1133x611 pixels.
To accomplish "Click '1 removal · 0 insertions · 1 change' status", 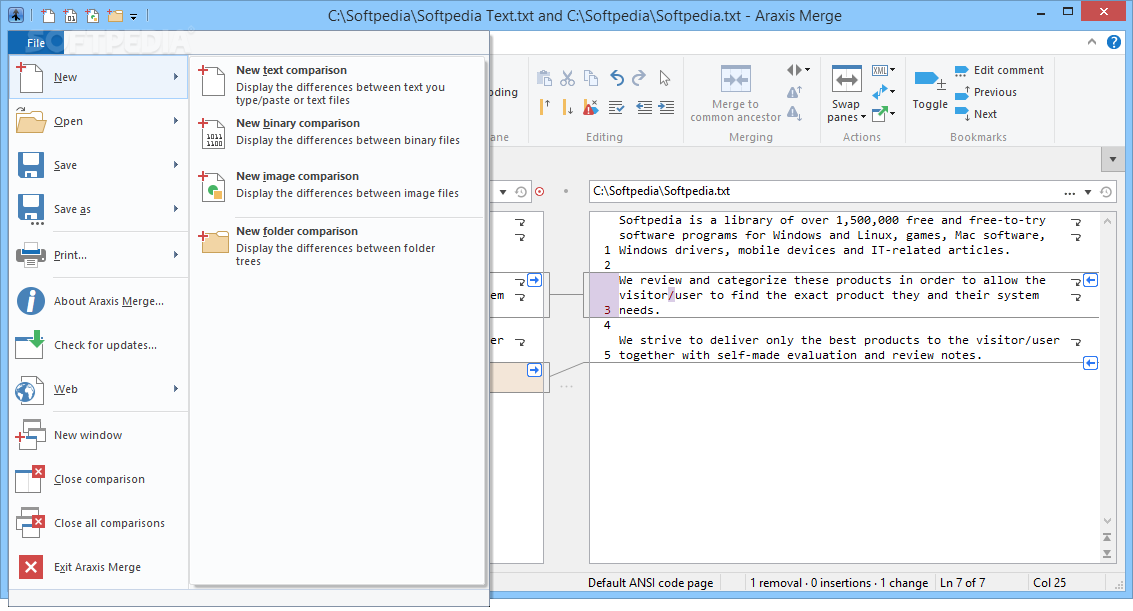I will point(839,583).
